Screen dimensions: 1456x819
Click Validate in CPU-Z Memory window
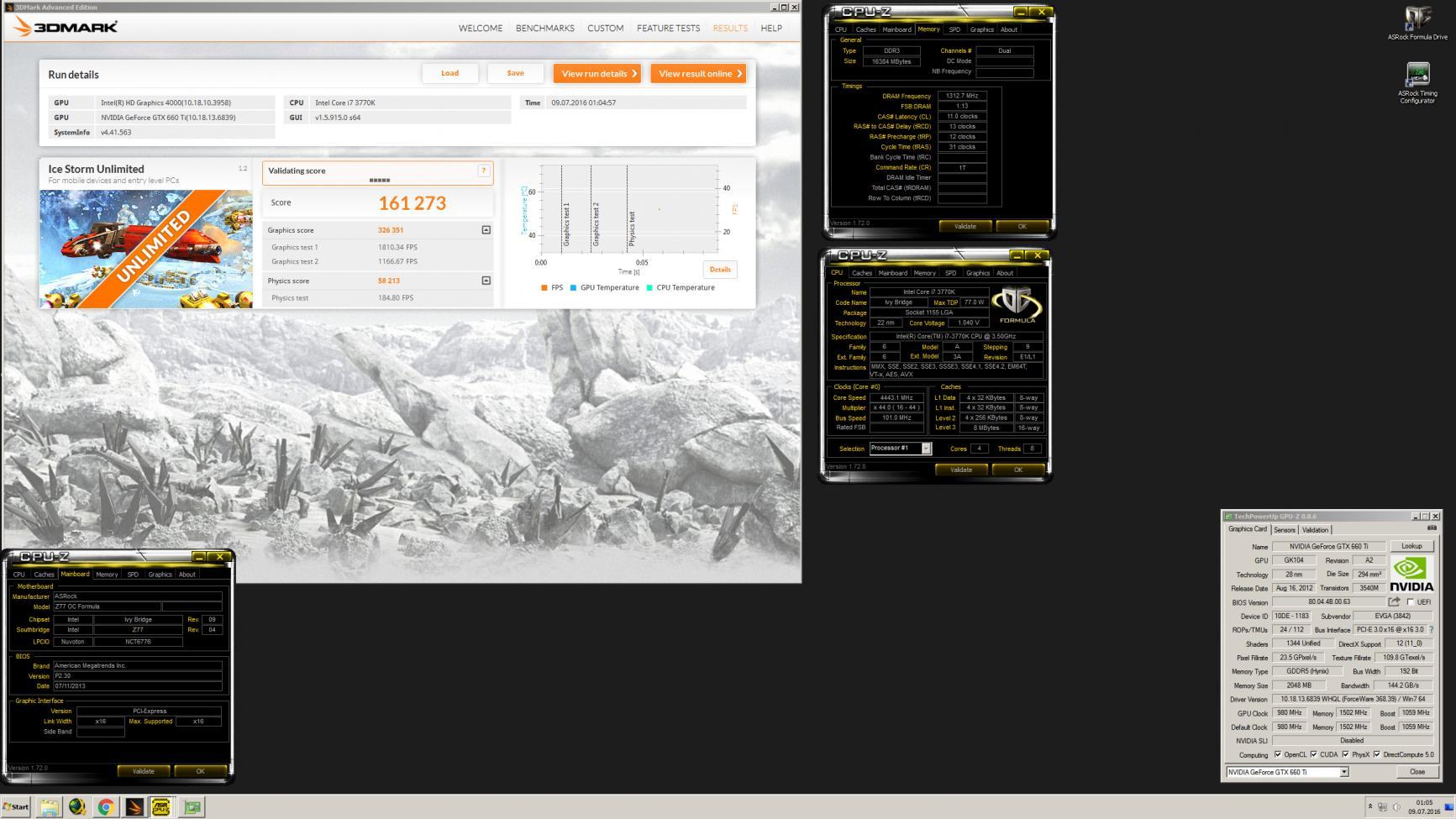965,227
